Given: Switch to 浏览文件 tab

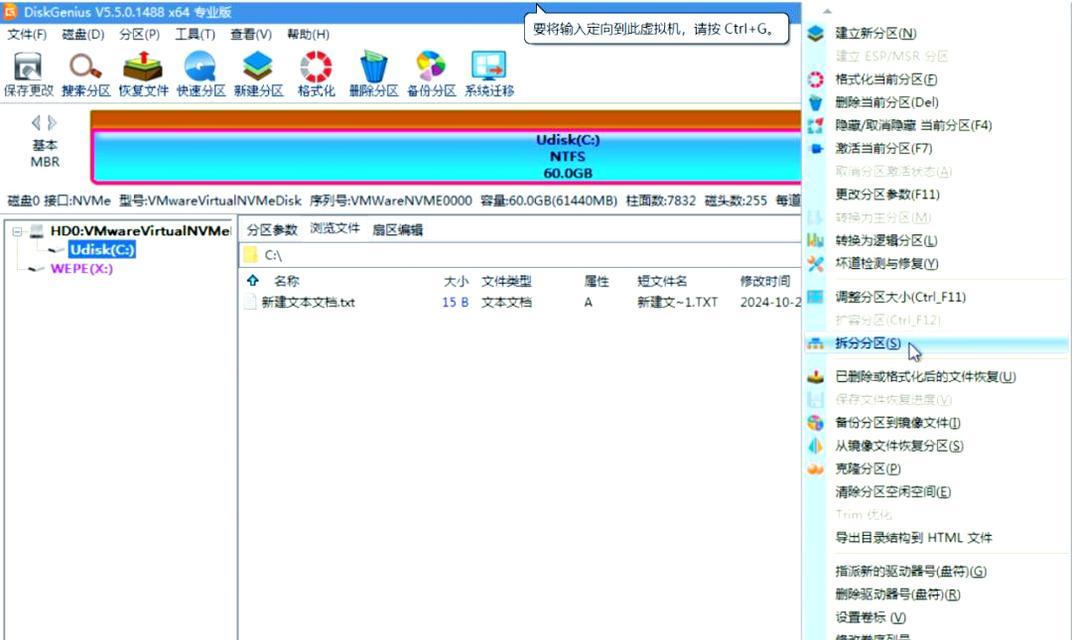Looking at the screenshot, I should pyautogui.click(x=335, y=229).
